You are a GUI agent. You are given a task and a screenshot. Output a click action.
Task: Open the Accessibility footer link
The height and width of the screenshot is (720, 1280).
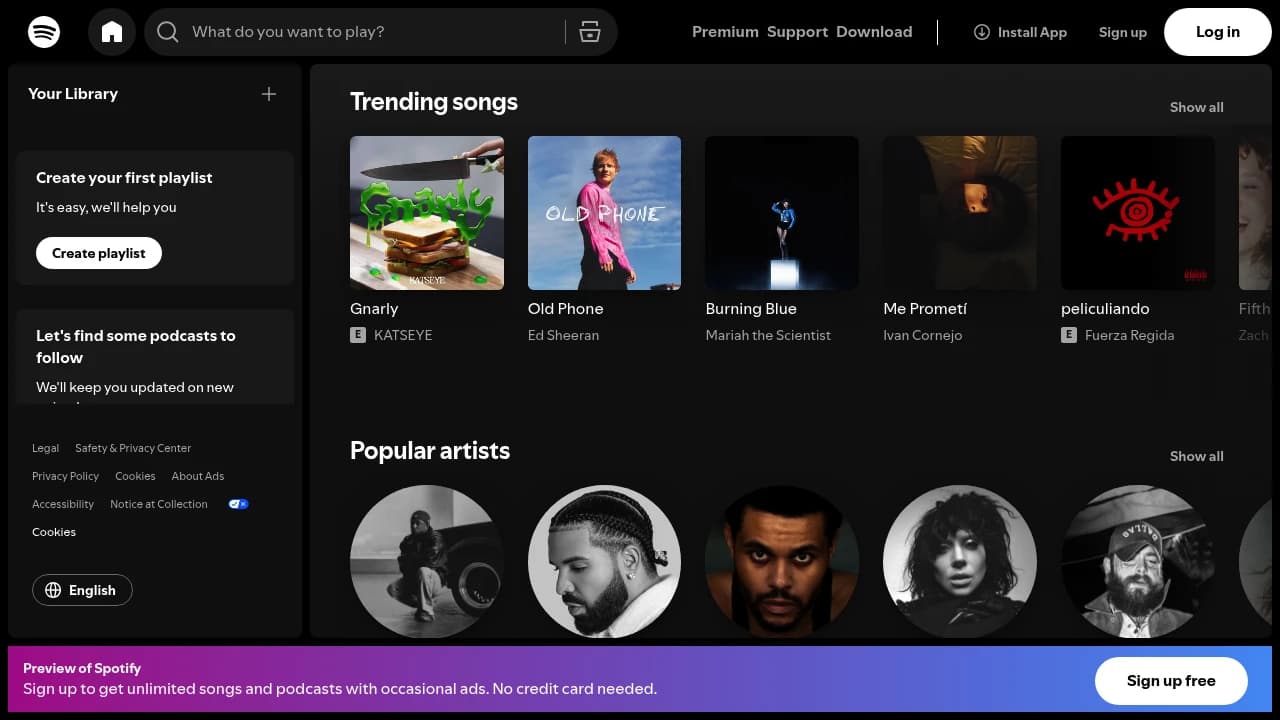63,504
